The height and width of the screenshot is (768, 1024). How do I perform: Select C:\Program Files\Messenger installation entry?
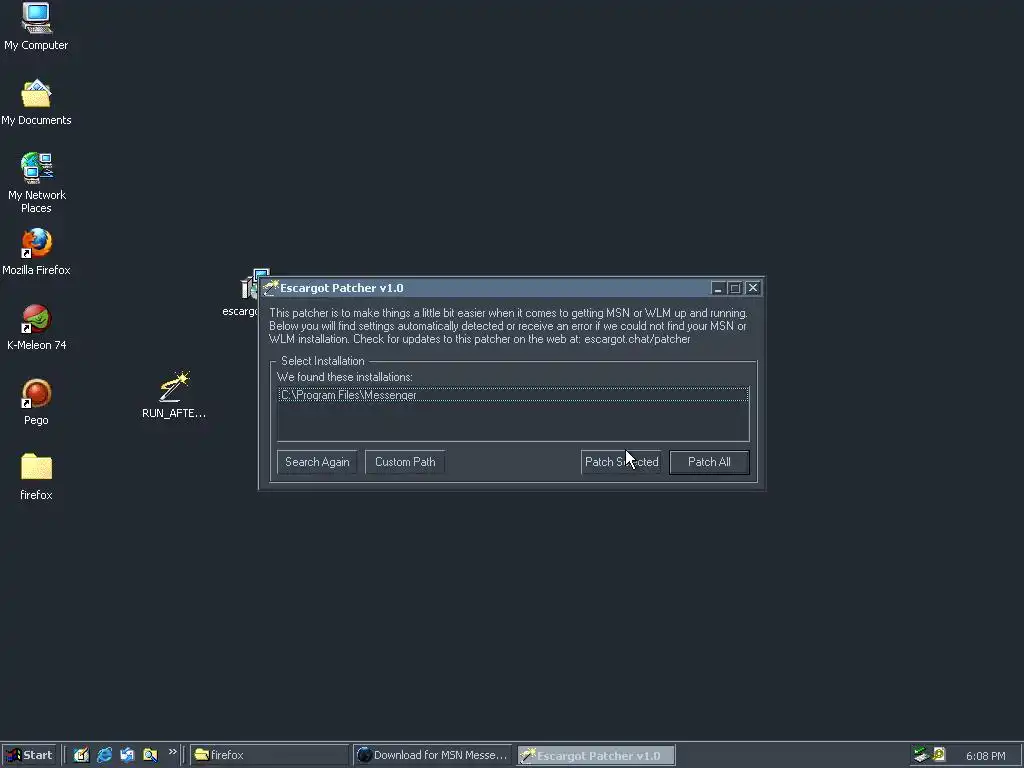(x=513, y=395)
